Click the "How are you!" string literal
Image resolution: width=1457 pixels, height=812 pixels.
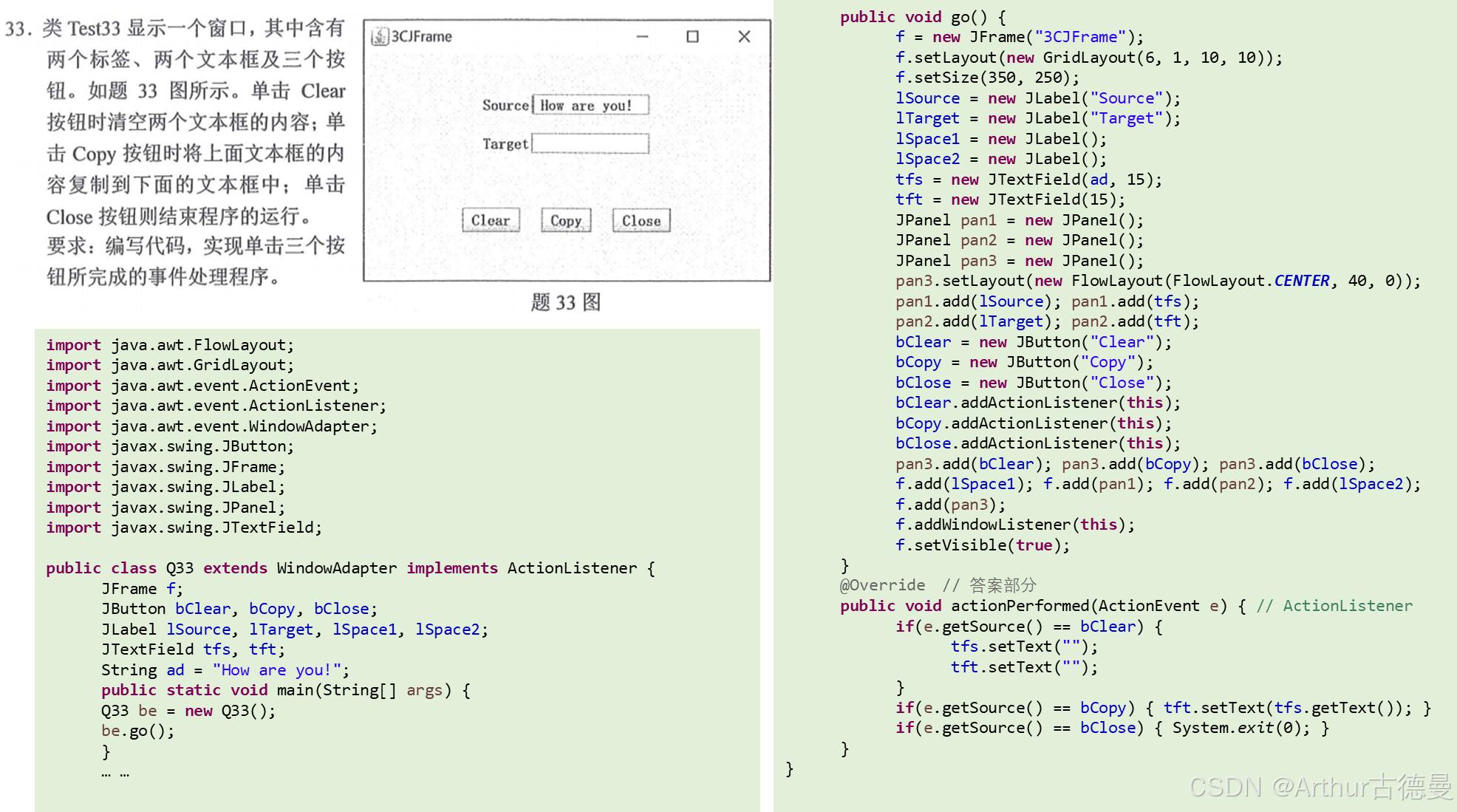tap(277, 670)
